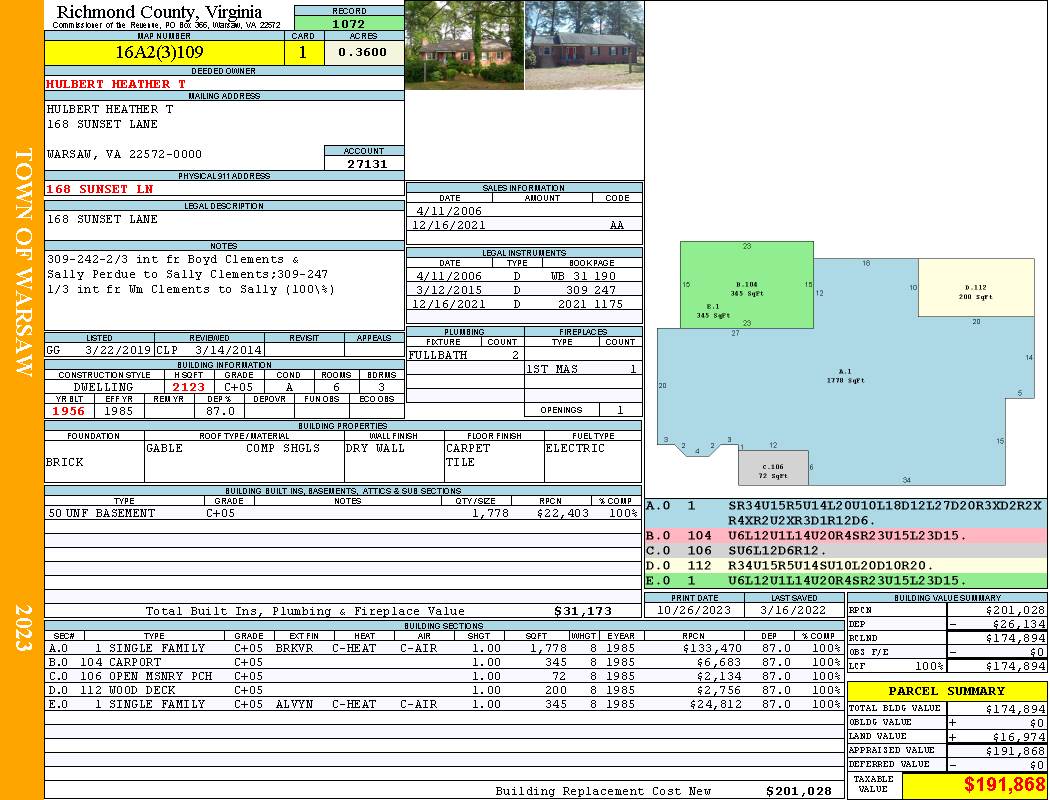Click depreciation percent 87.0 in Building Information
The image size is (1050, 800).
coord(220,411)
